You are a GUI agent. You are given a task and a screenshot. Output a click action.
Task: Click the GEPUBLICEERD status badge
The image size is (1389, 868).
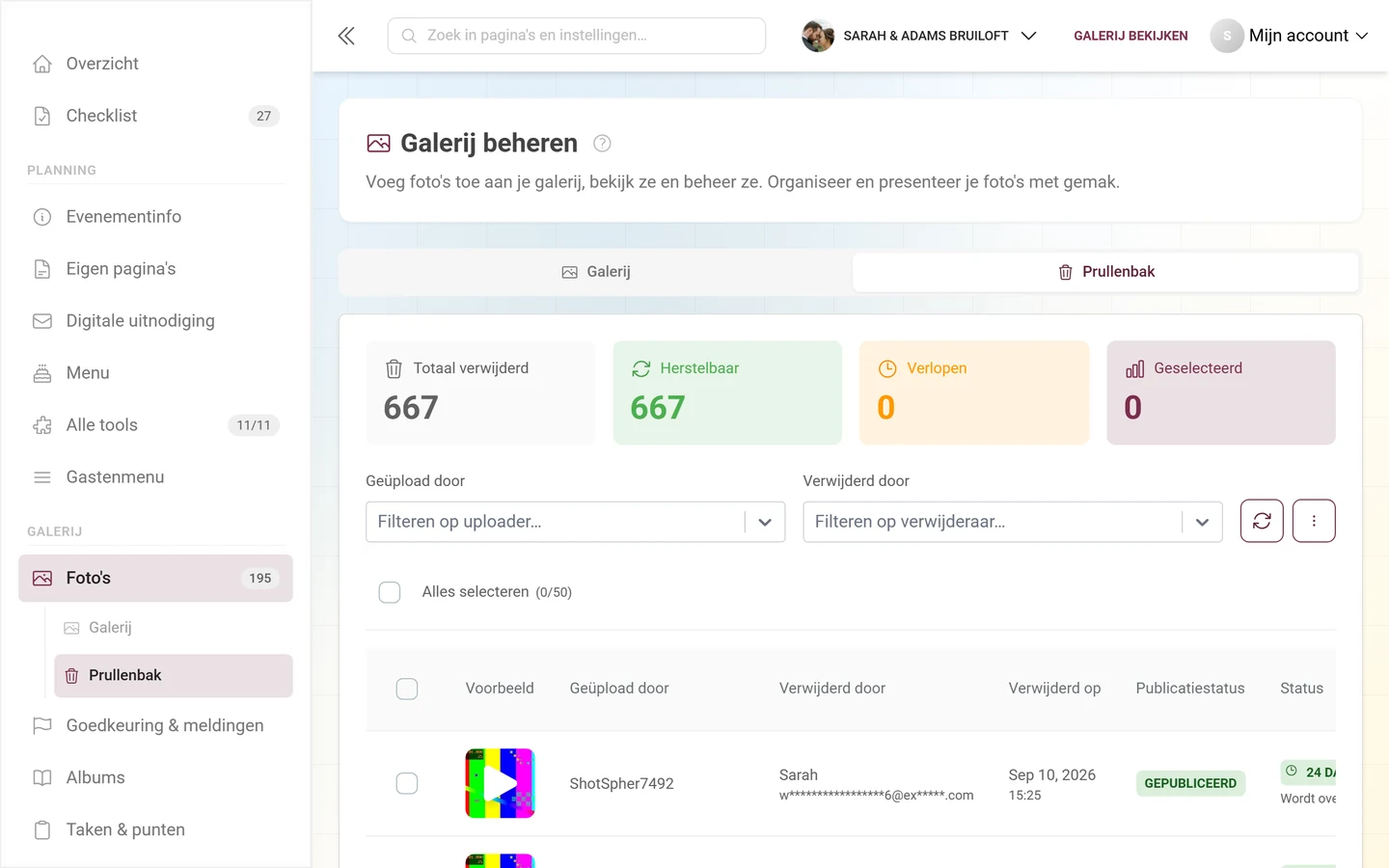(x=1190, y=783)
